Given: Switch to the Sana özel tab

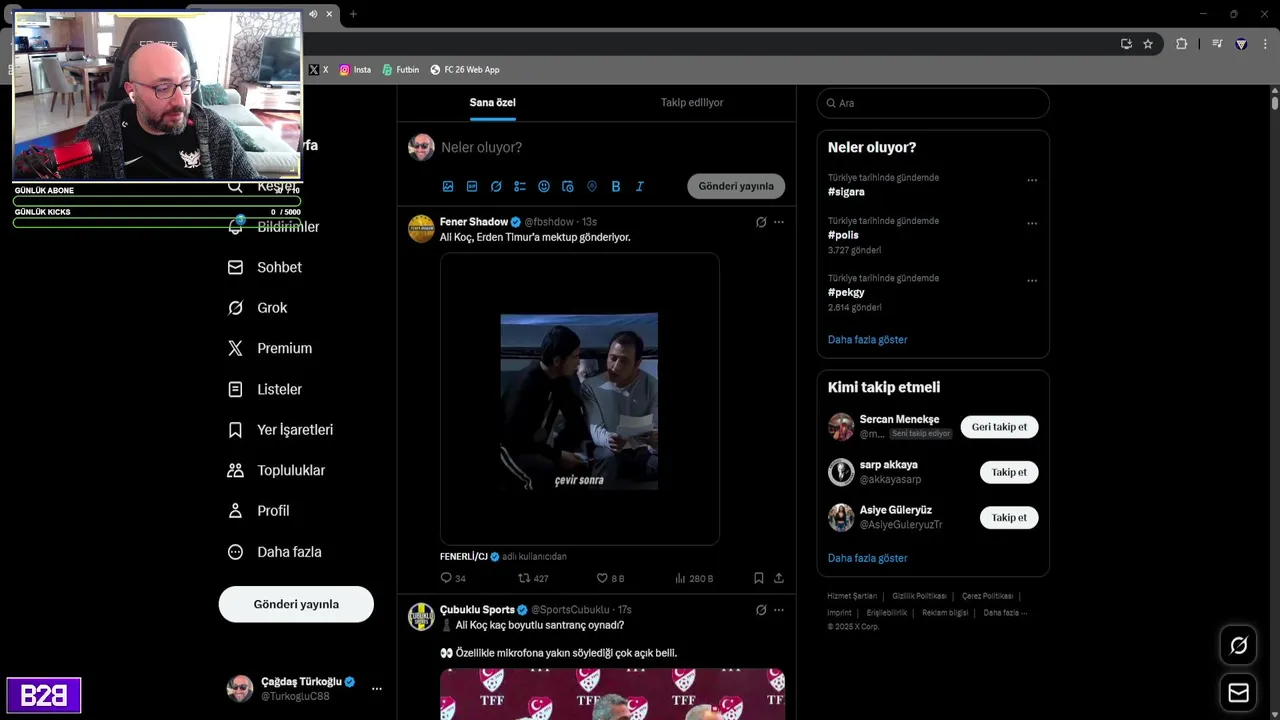Looking at the screenshot, I should click(493, 102).
